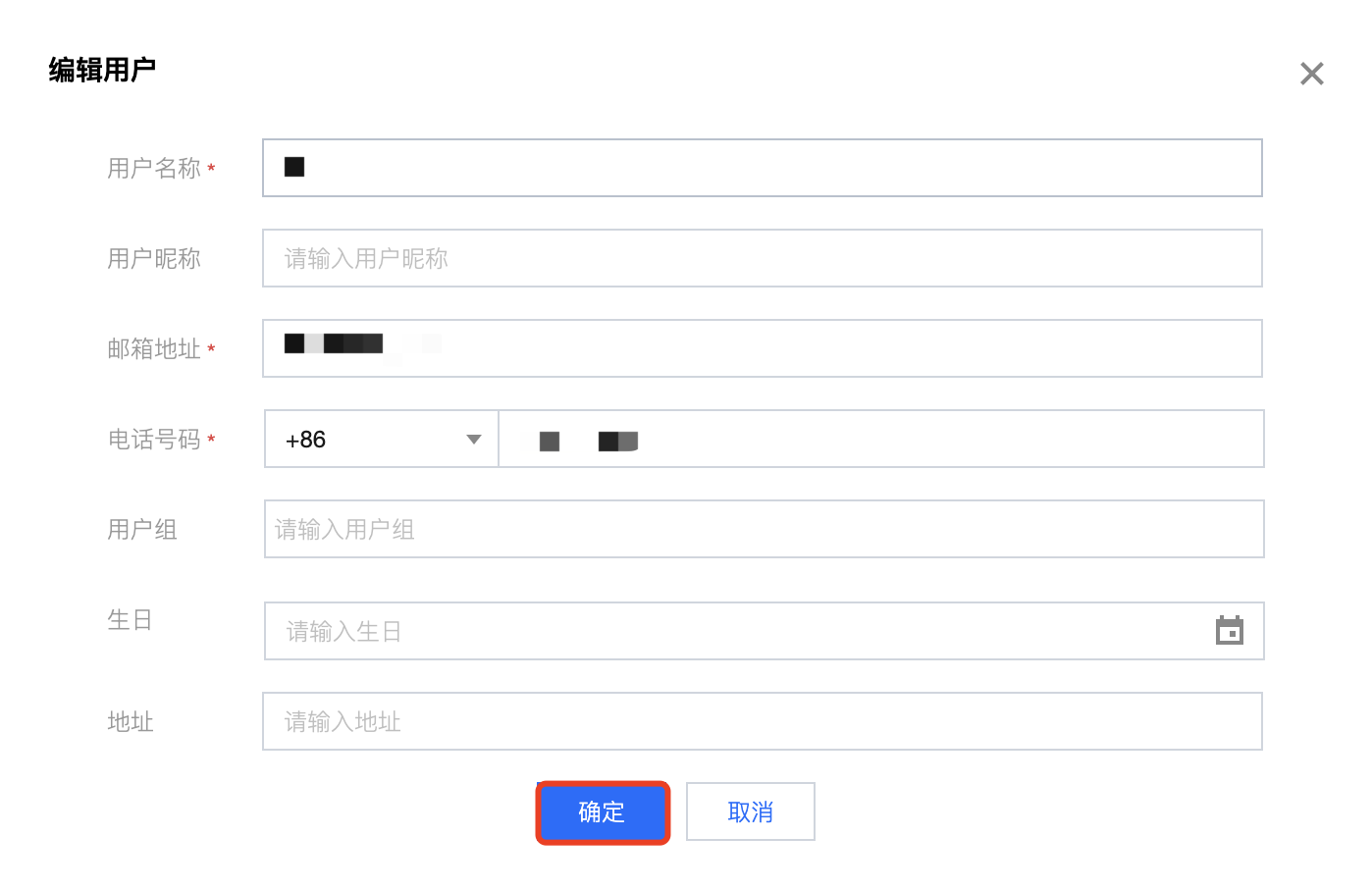Select the 邮箱地址 input box

763,348
